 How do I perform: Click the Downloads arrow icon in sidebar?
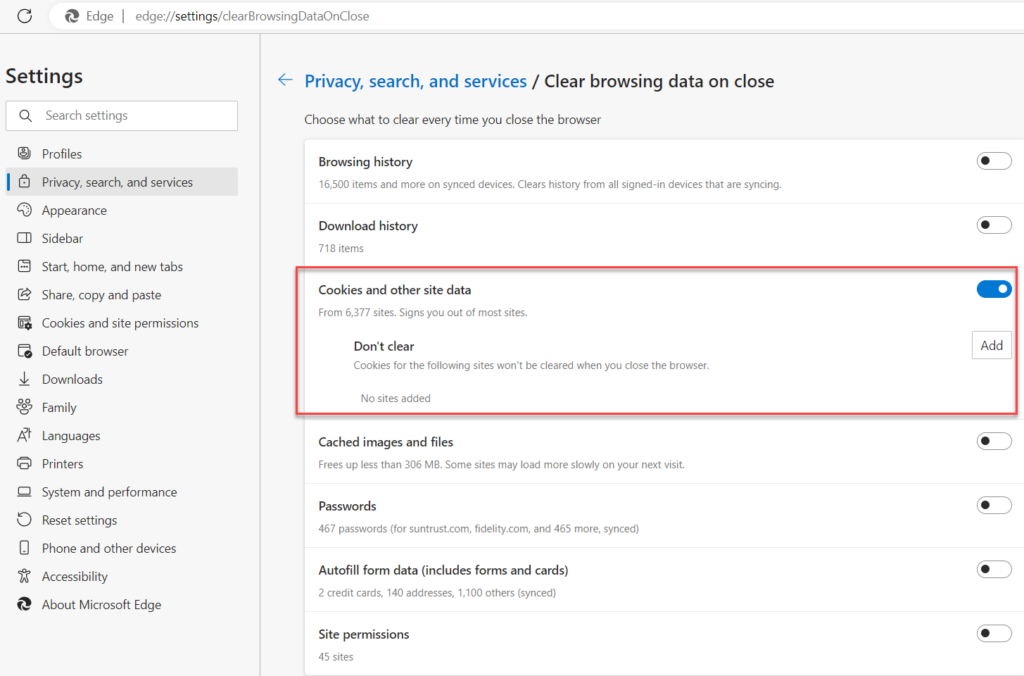click(x=24, y=379)
